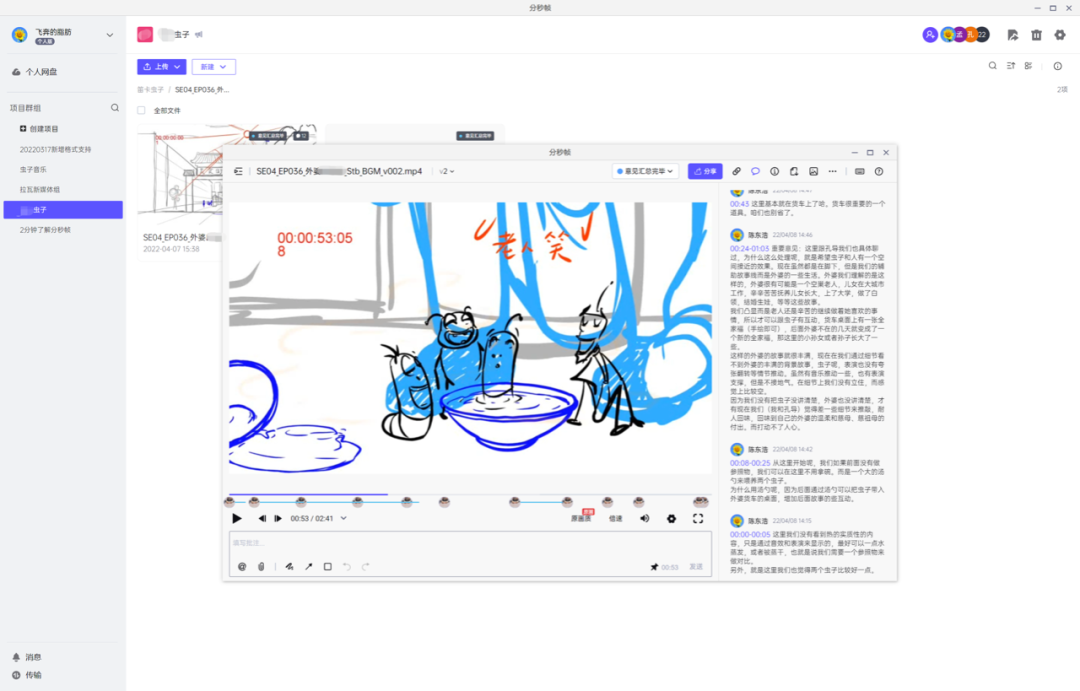Step back one frame
1080x691 pixels.
(262, 518)
